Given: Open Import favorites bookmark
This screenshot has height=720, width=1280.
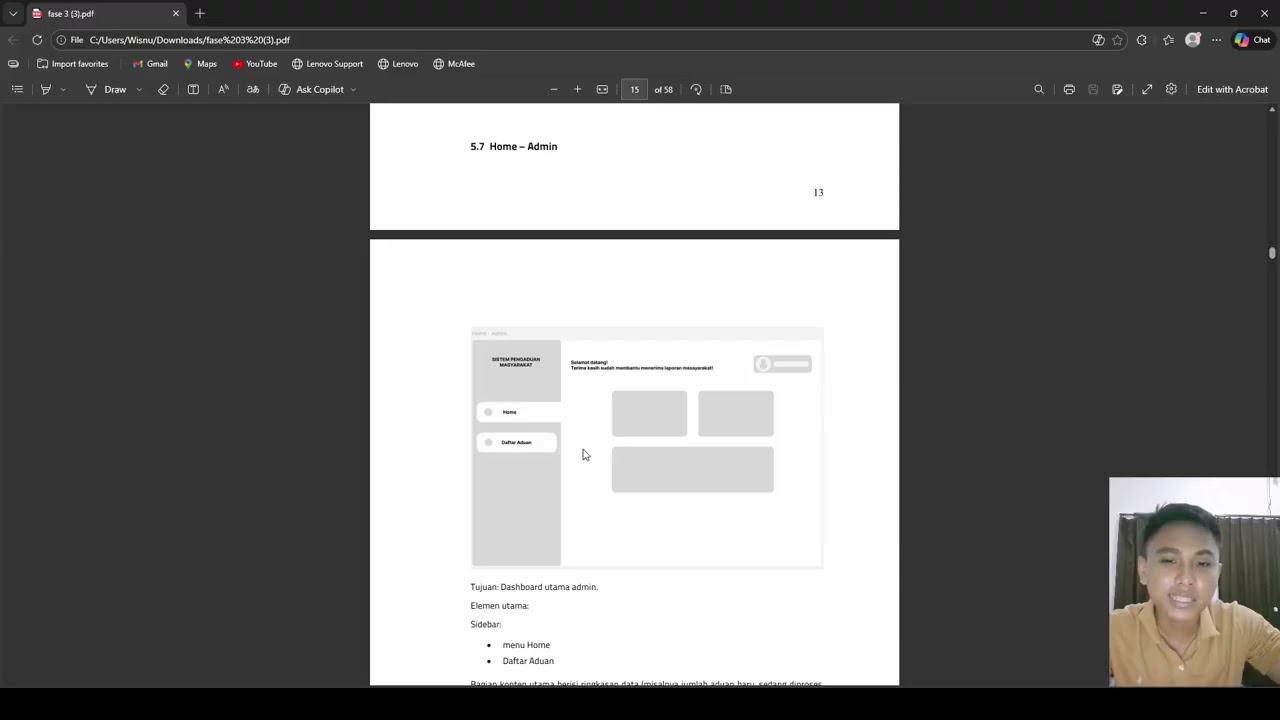Looking at the screenshot, I should click(72, 64).
